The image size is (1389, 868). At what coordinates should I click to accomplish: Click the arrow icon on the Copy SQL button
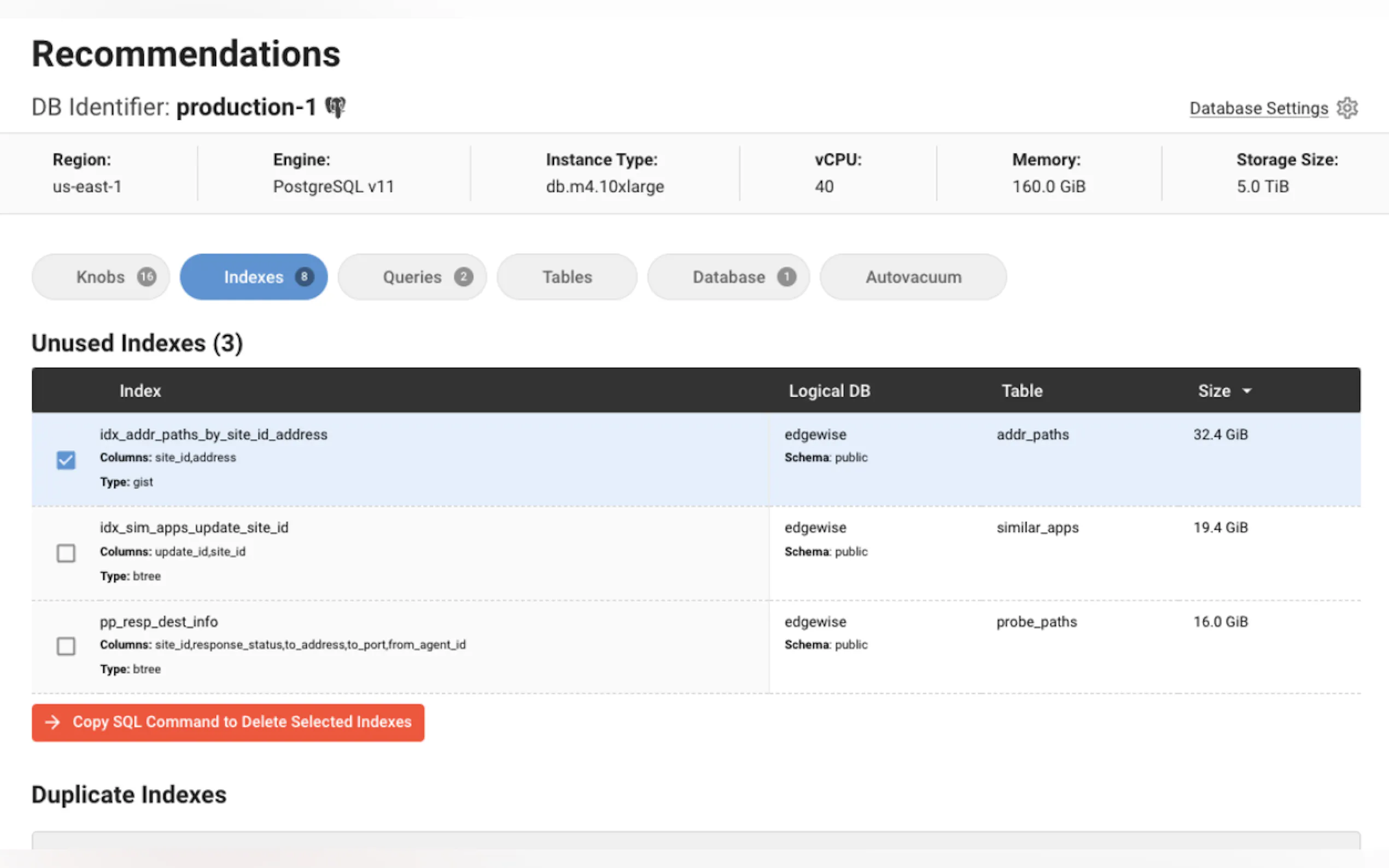[x=53, y=722]
